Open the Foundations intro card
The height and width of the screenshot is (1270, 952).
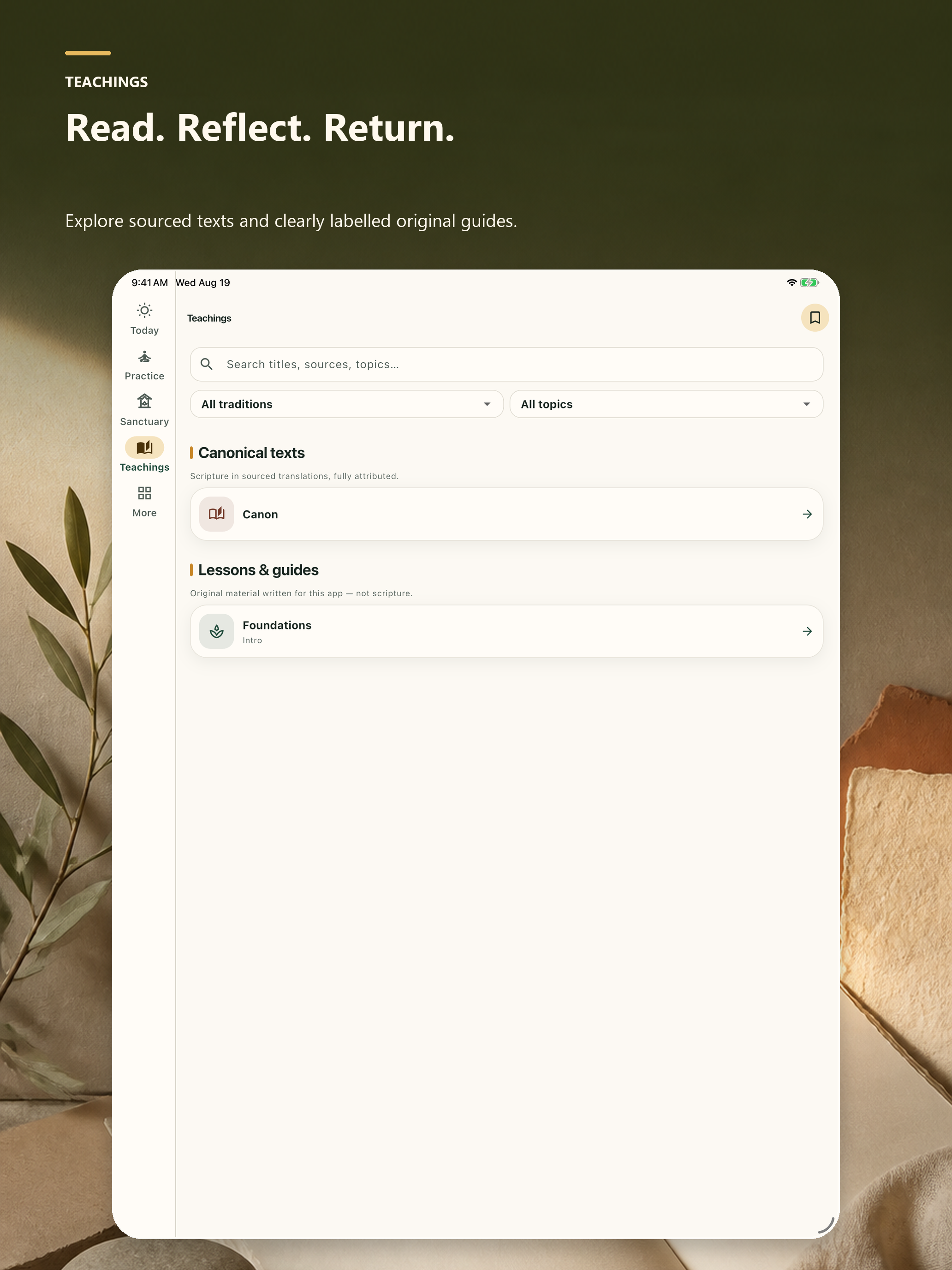point(506,631)
